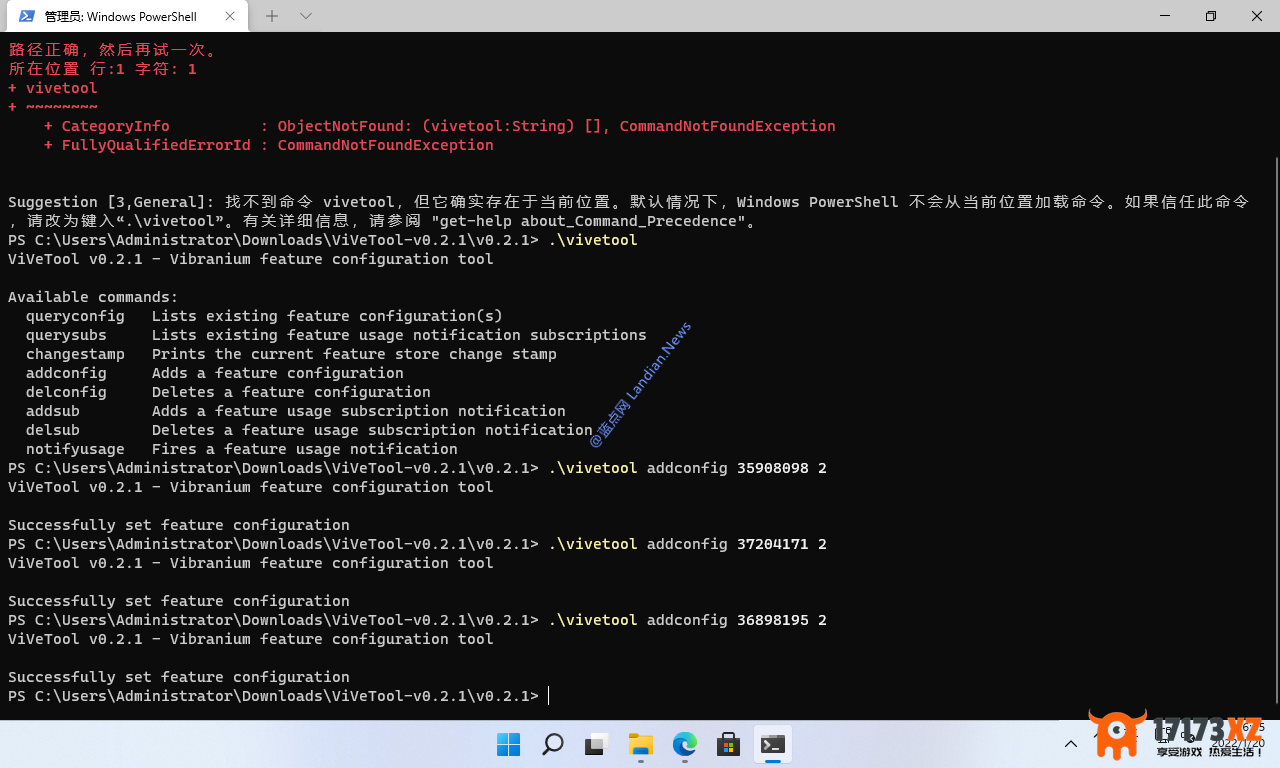Expand the new tab profile dropdown chevron

(x=306, y=16)
